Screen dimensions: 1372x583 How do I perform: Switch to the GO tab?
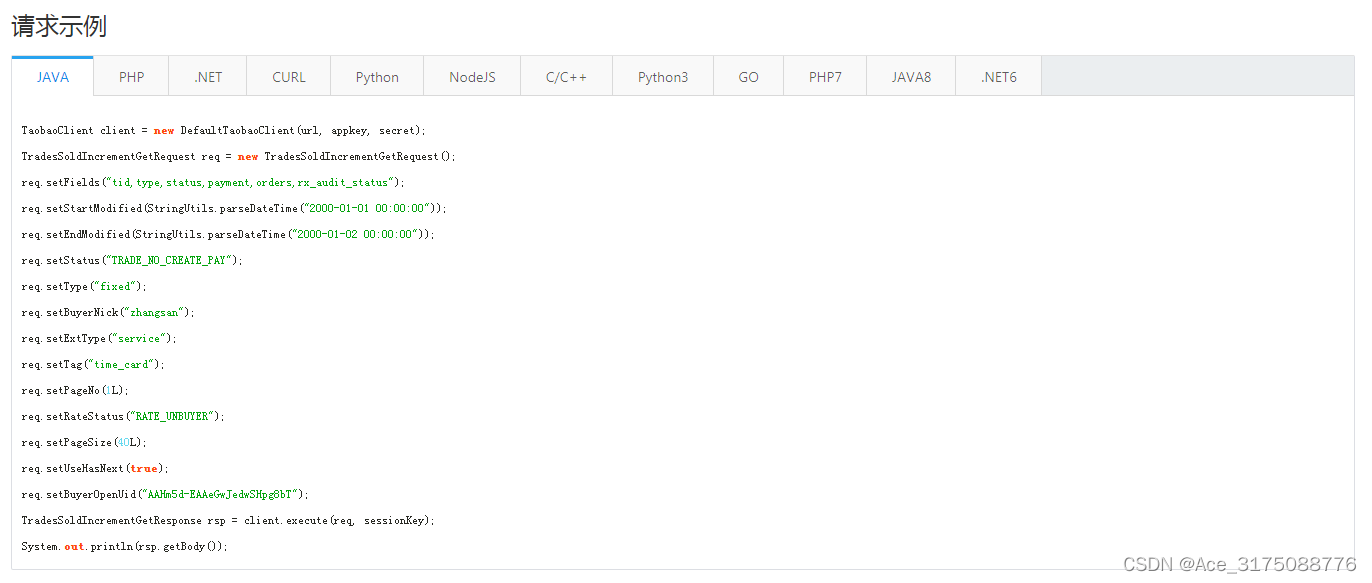click(748, 77)
